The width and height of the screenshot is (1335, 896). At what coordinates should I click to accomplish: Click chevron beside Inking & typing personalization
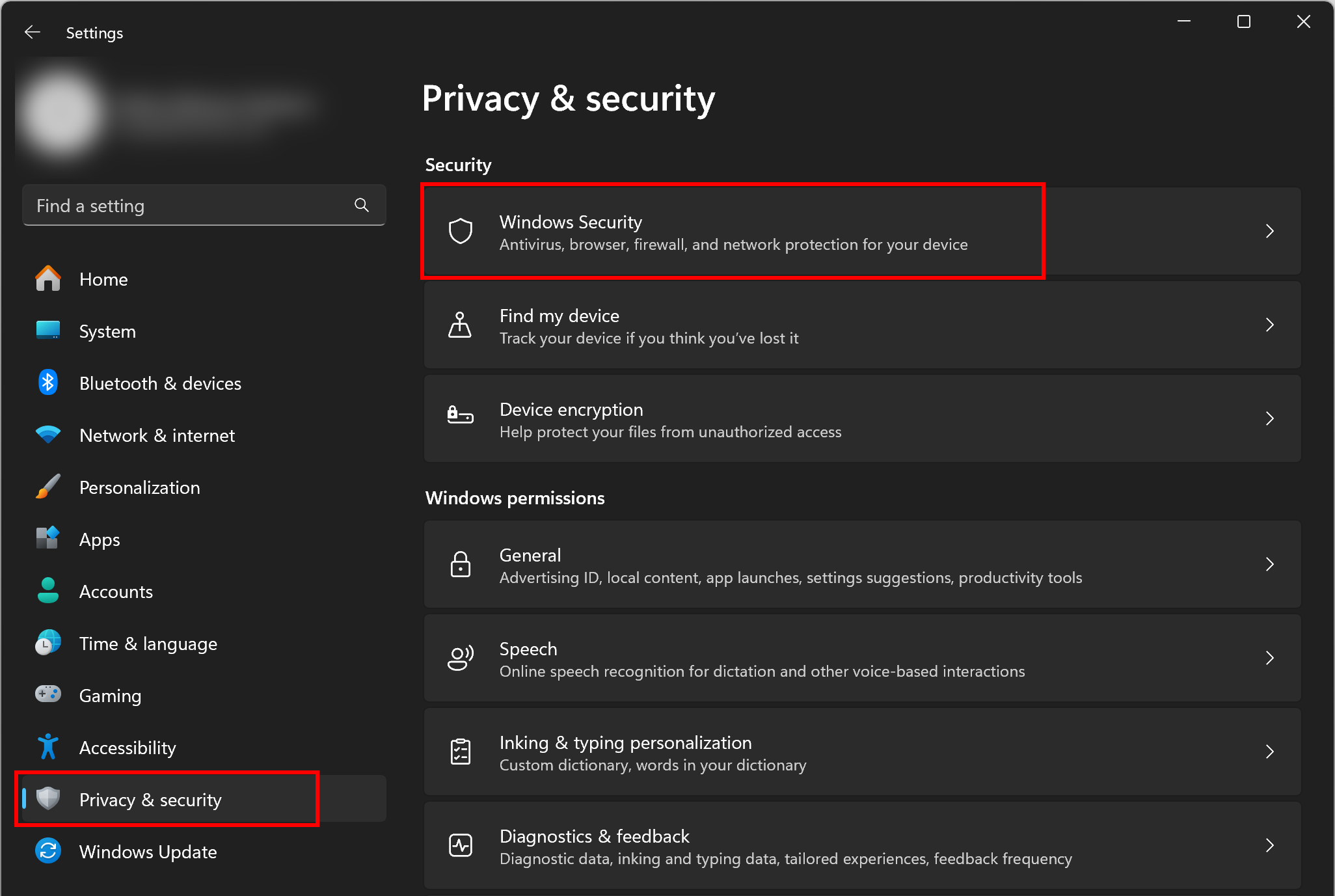pos(1269,752)
